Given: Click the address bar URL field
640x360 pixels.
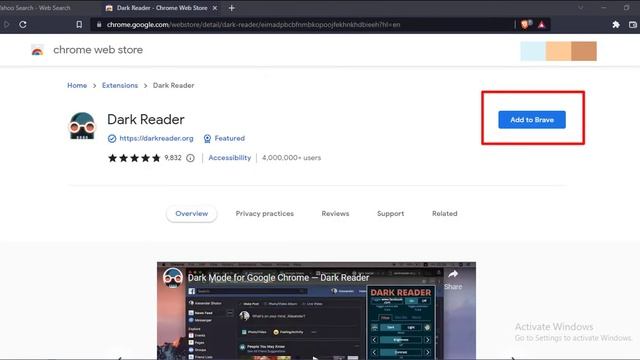Looking at the screenshot, I should [302, 24].
